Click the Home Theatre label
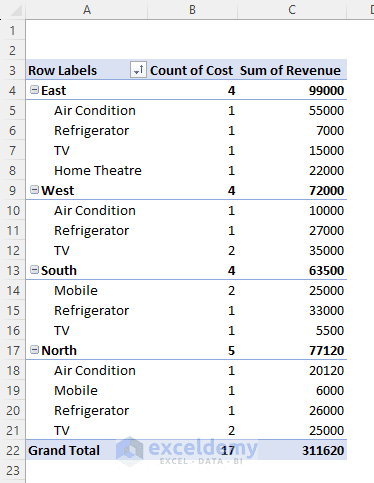The height and width of the screenshot is (483, 374). click(x=98, y=170)
